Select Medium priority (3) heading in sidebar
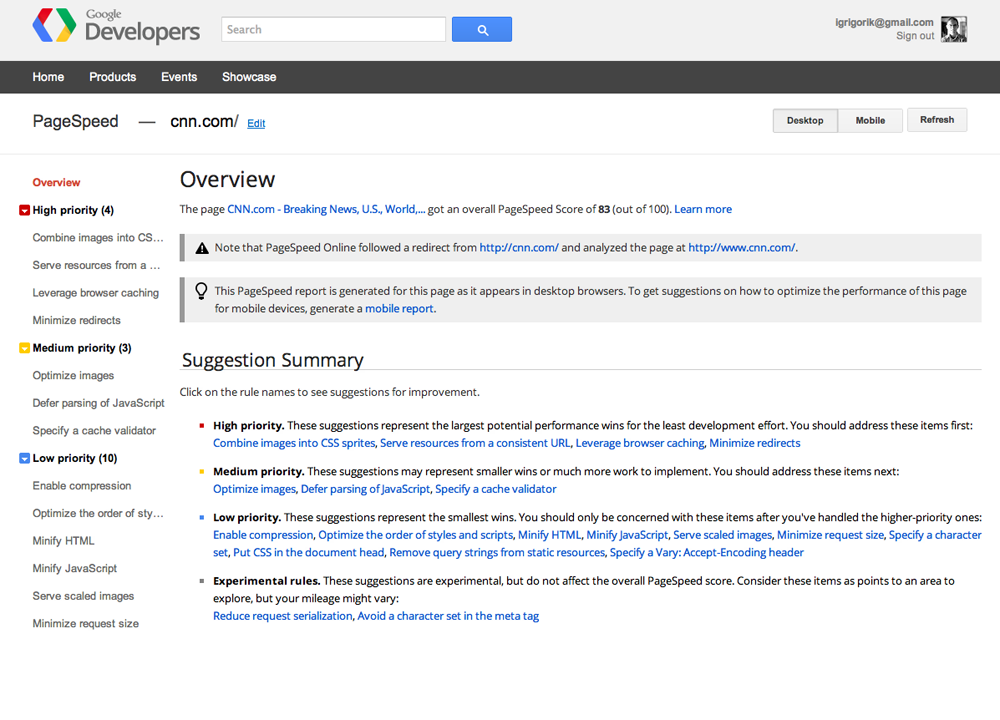Screen dimensions: 1000x720 point(82,348)
